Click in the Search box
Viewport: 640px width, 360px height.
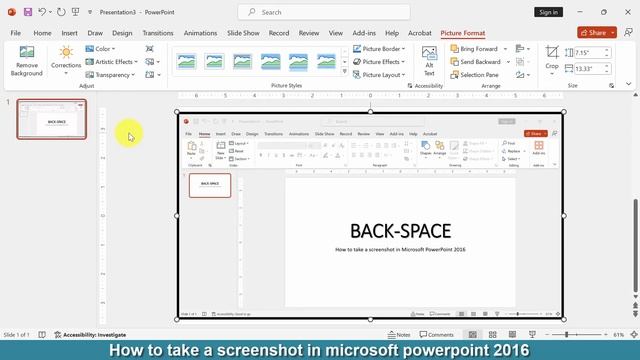pos(324,12)
